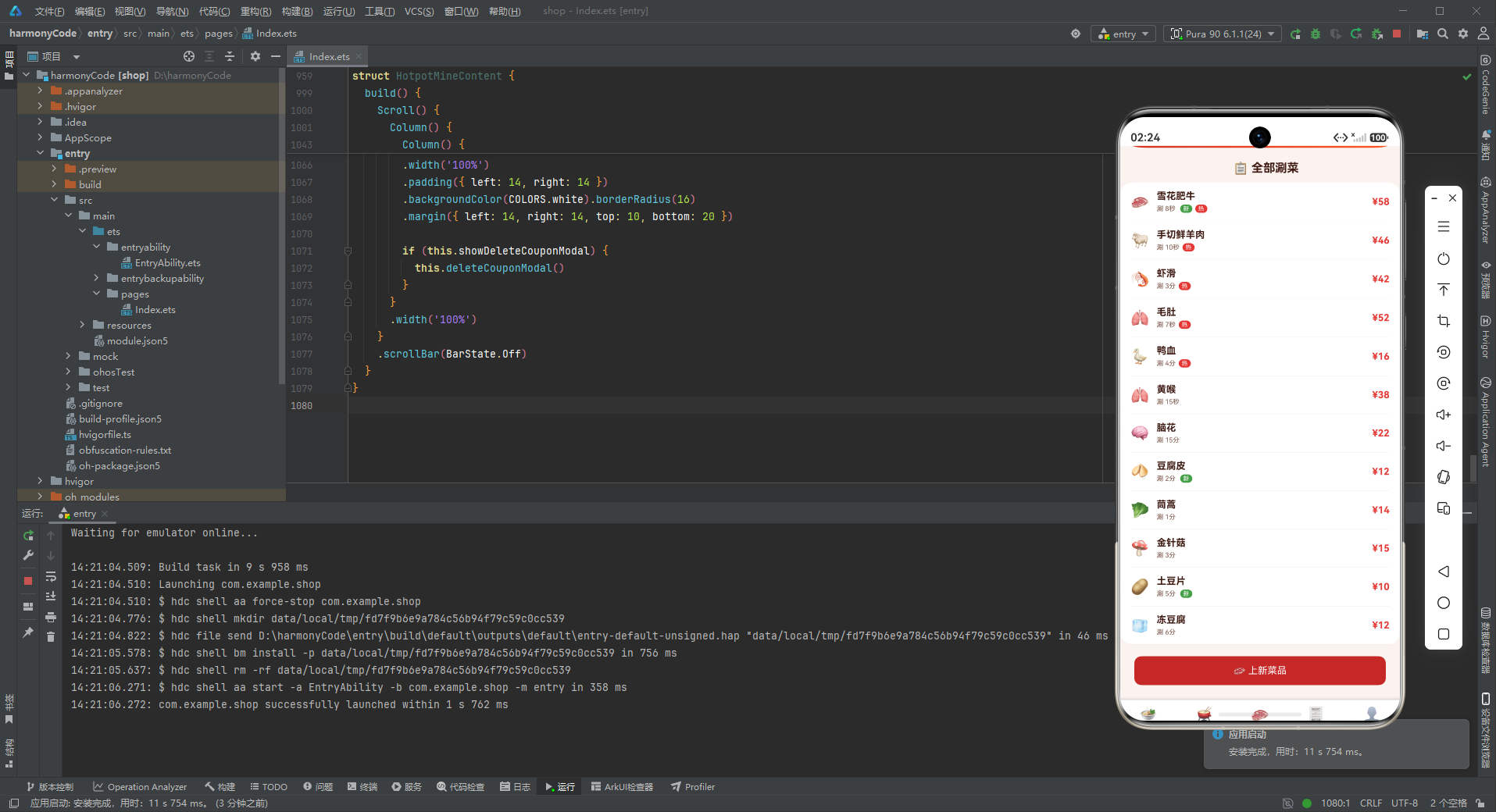Open the entry run configuration dropdown
1496x812 pixels.
point(1123,34)
